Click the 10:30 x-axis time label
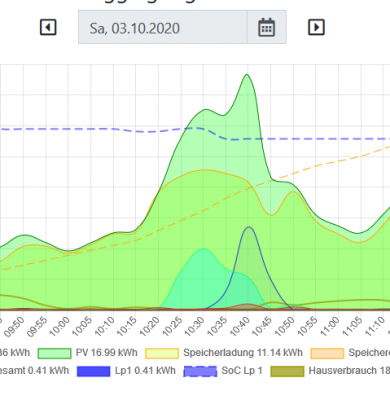Image resolution: width=390 pixels, height=400 pixels. coord(195,326)
